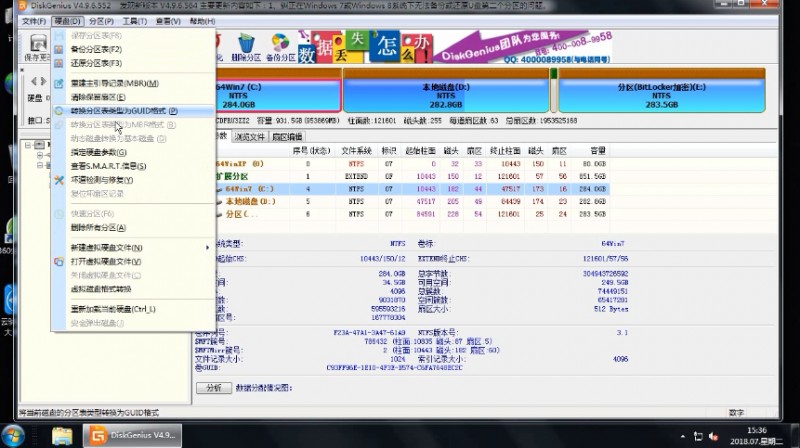Go to previous disk with left arrow
Viewport: 800px width, 448px height.
34,81
